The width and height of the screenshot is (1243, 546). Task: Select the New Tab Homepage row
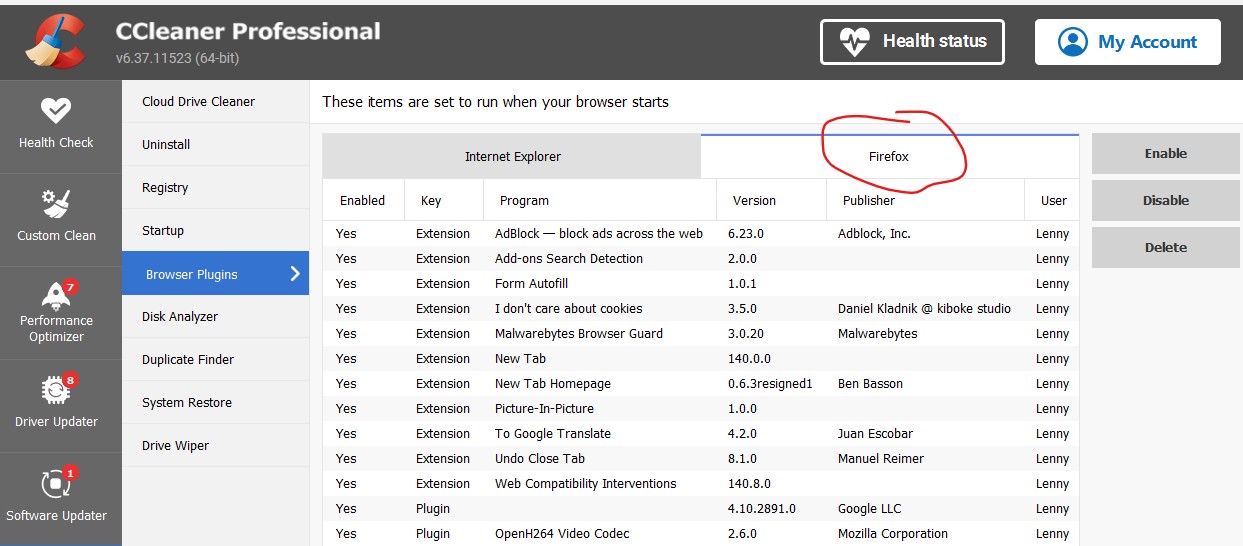pyautogui.click(x=701, y=384)
